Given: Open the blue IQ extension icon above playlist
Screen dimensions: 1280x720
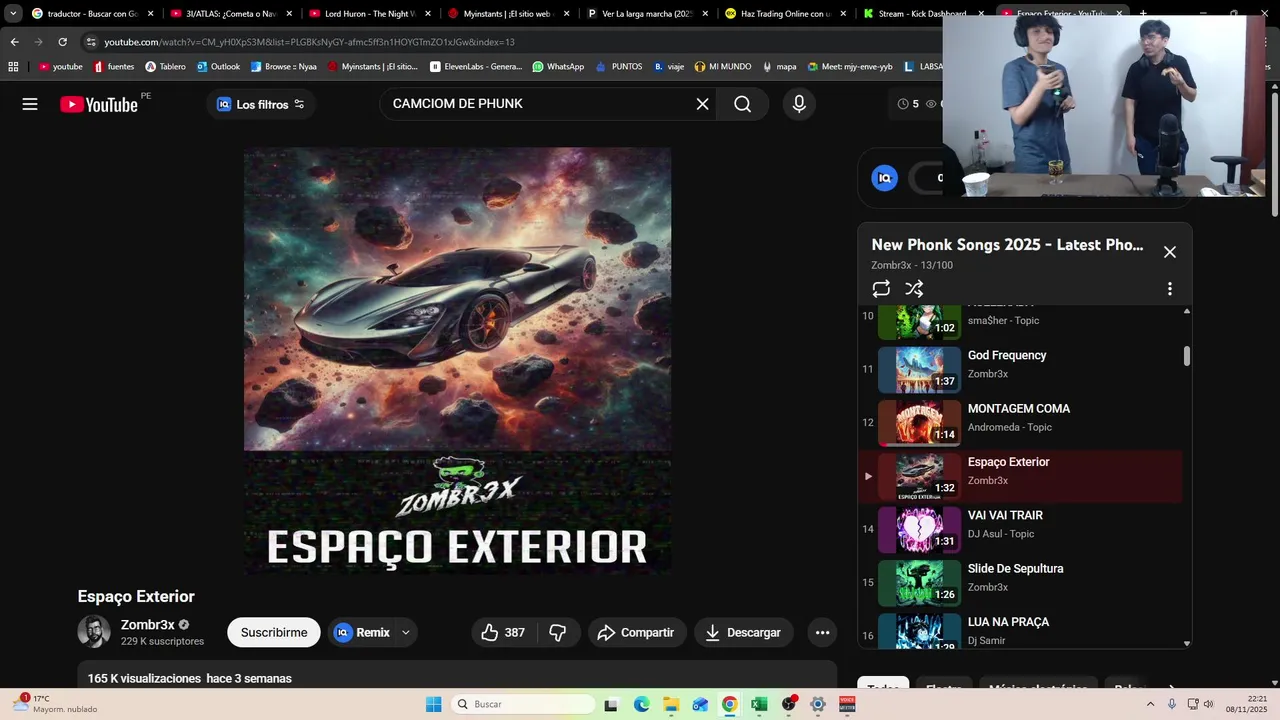Looking at the screenshot, I should click(884, 178).
